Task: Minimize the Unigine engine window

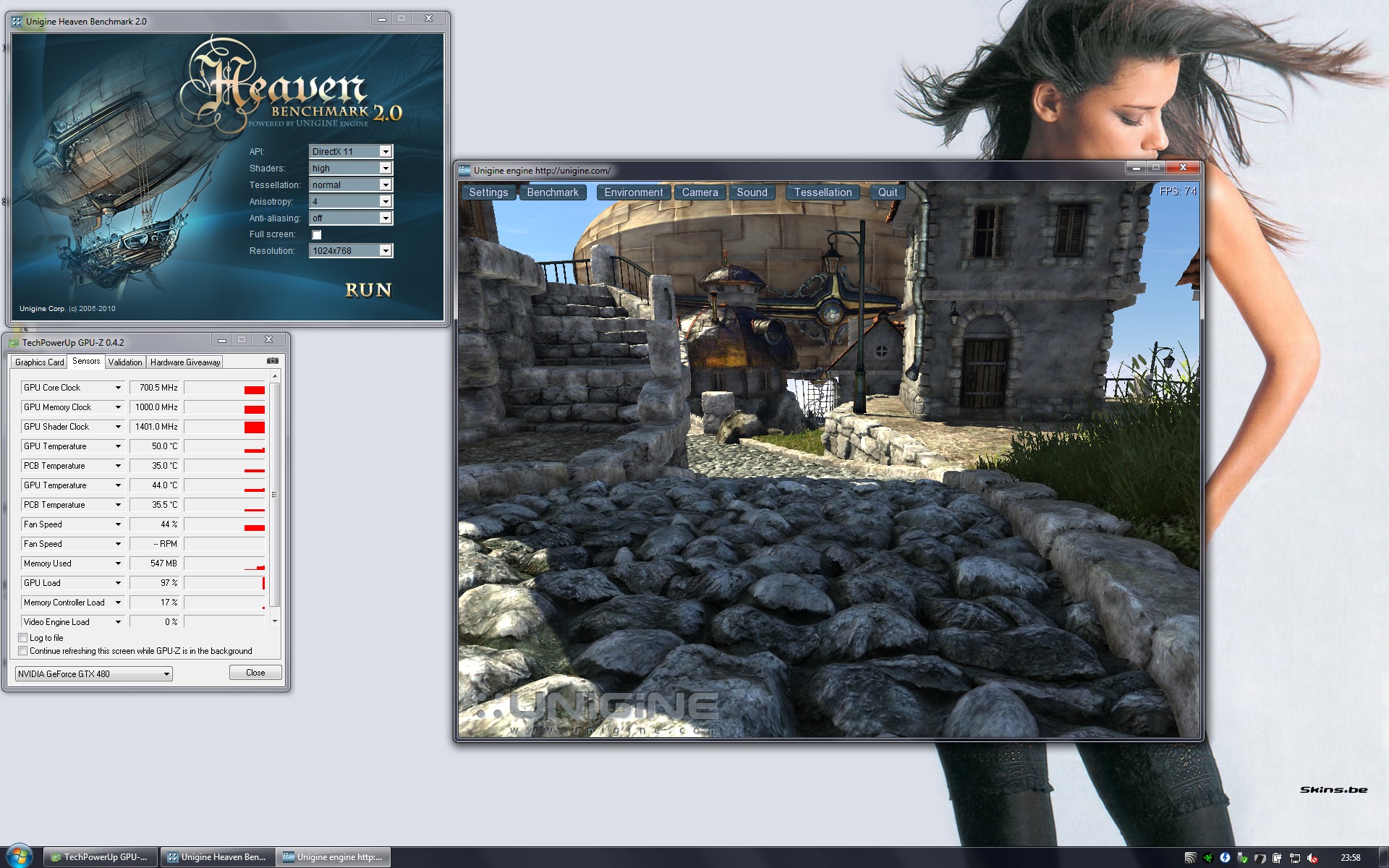Action: click(1137, 168)
